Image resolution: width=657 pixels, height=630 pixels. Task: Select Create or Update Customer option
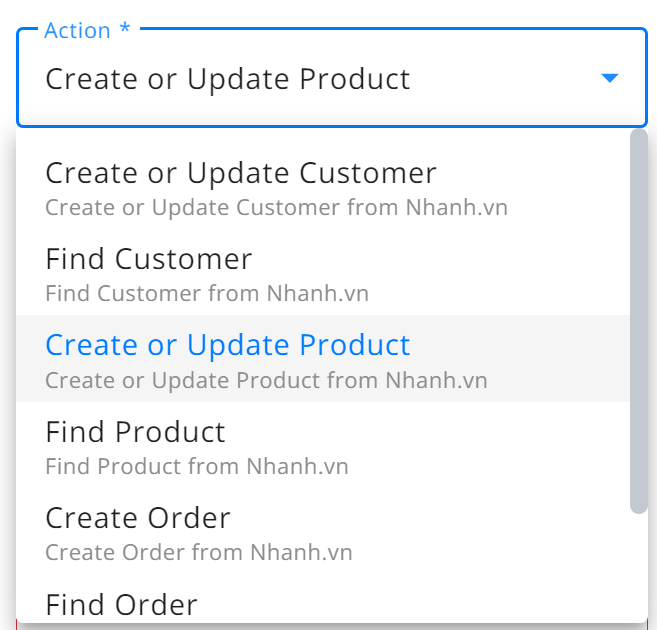tap(323, 186)
